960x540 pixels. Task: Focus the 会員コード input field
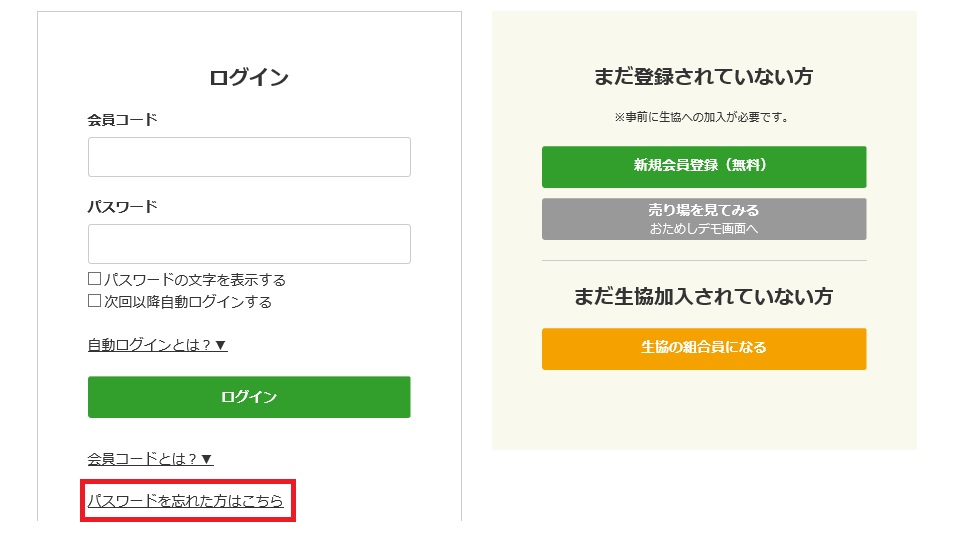(x=249, y=157)
